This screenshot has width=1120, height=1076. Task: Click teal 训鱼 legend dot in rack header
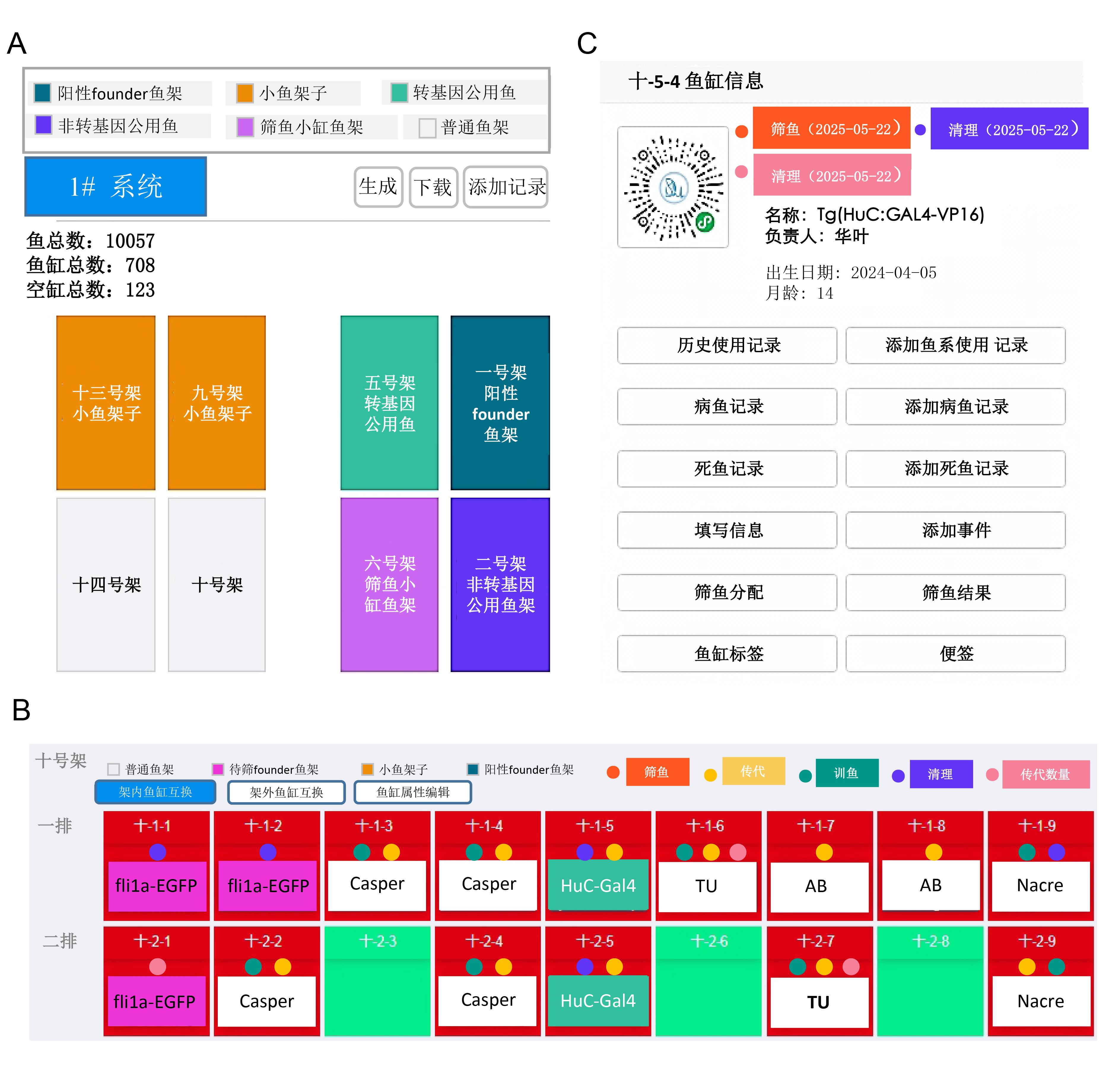tap(805, 776)
